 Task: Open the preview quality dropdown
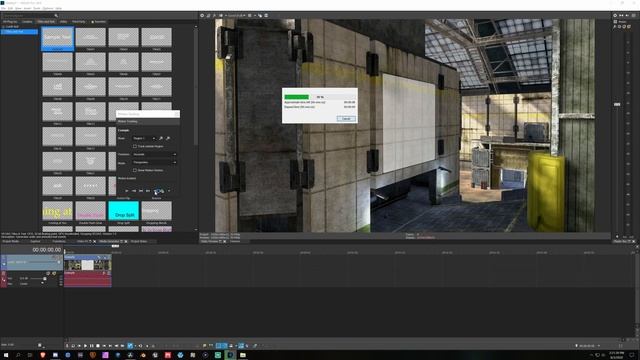click(x=237, y=16)
